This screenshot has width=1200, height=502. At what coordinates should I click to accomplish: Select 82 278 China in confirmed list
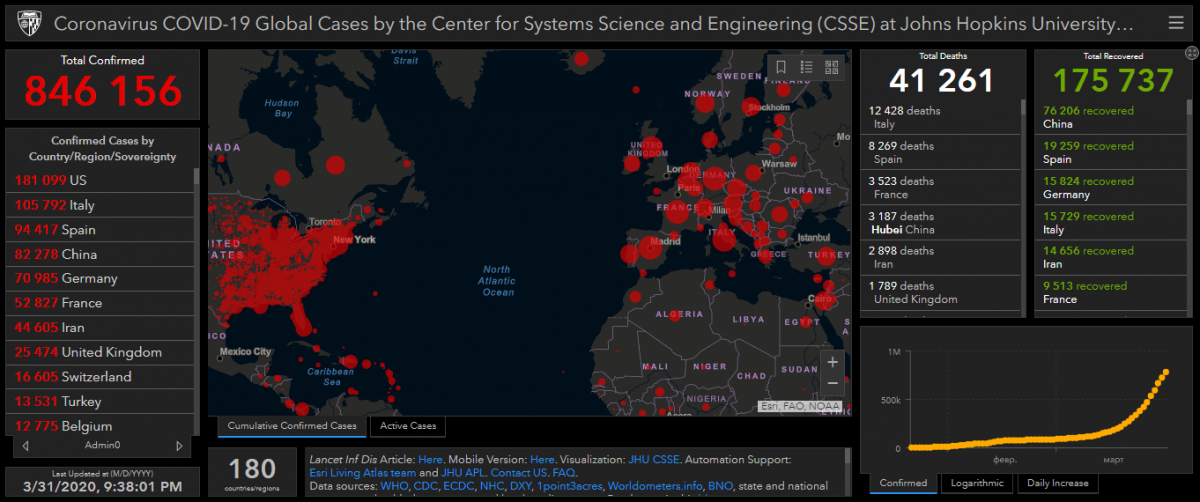pos(101,254)
